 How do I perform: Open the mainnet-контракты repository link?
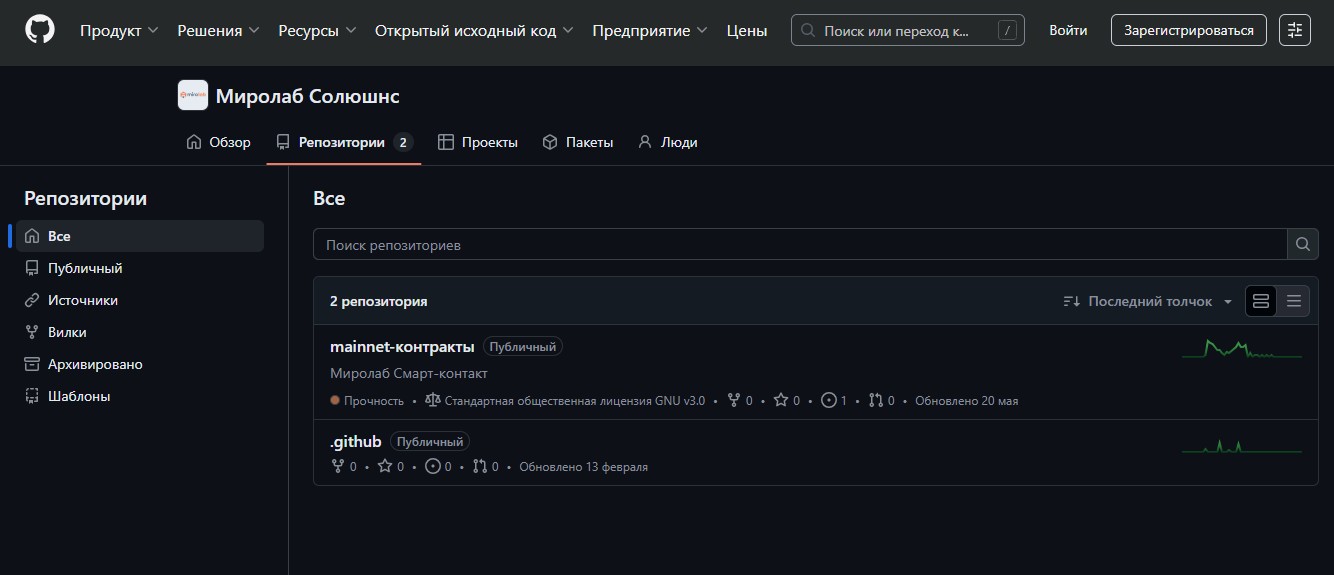click(x=402, y=346)
